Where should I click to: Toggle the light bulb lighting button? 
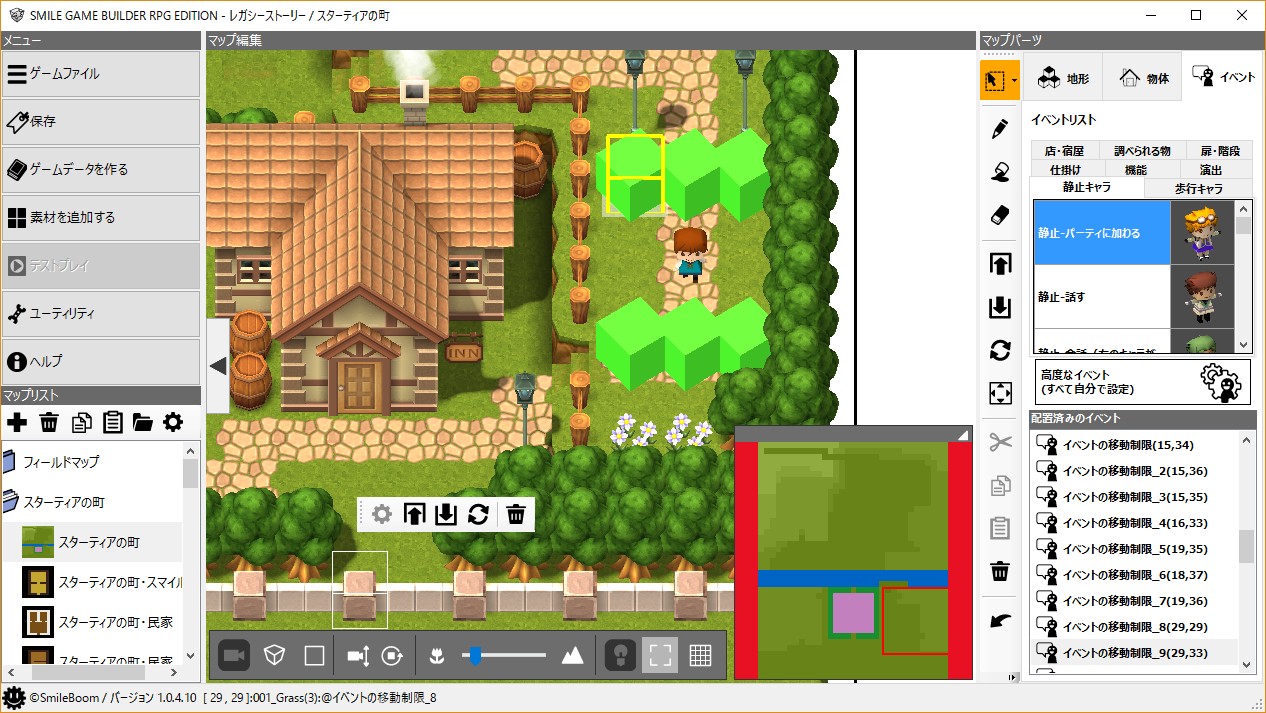pyautogui.click(x=621, y=655)
